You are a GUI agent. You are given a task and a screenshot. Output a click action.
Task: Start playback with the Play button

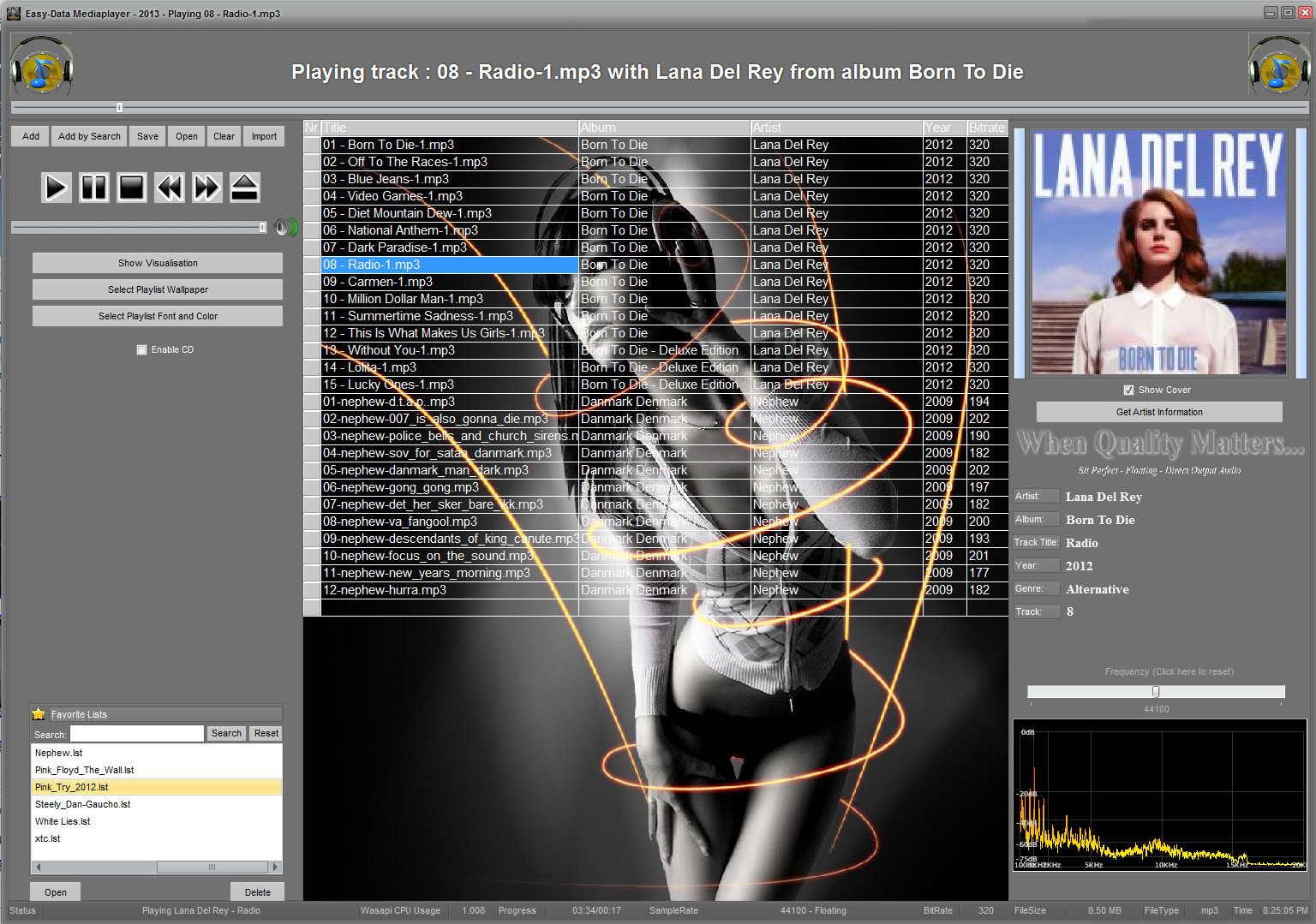56,187
